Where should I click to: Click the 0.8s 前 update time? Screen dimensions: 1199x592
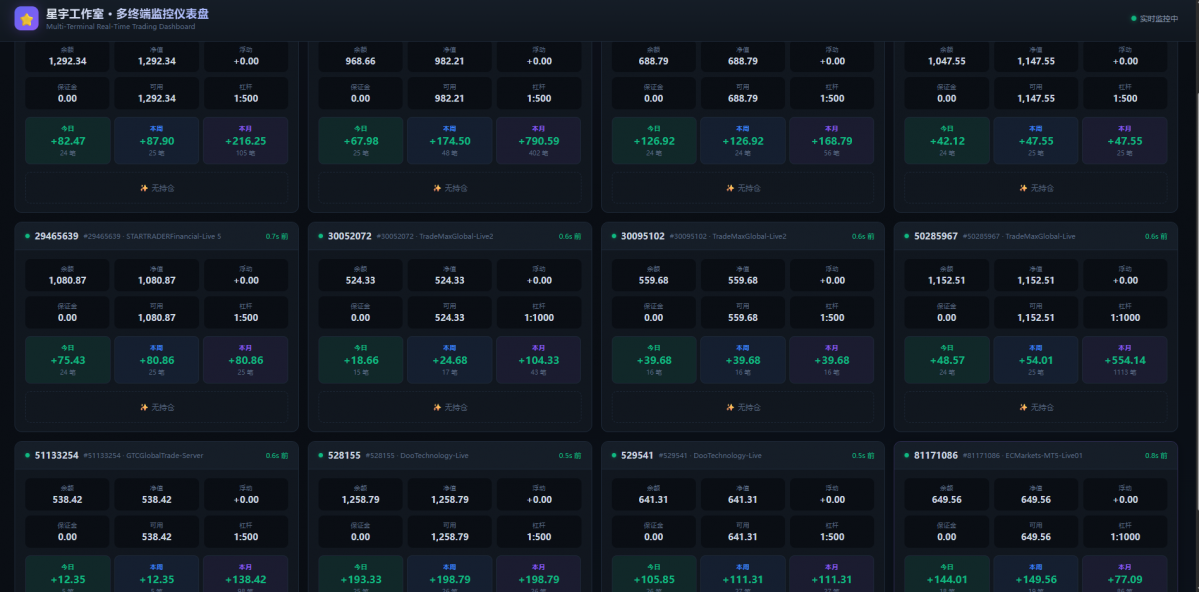click(x=1156, y=456)
